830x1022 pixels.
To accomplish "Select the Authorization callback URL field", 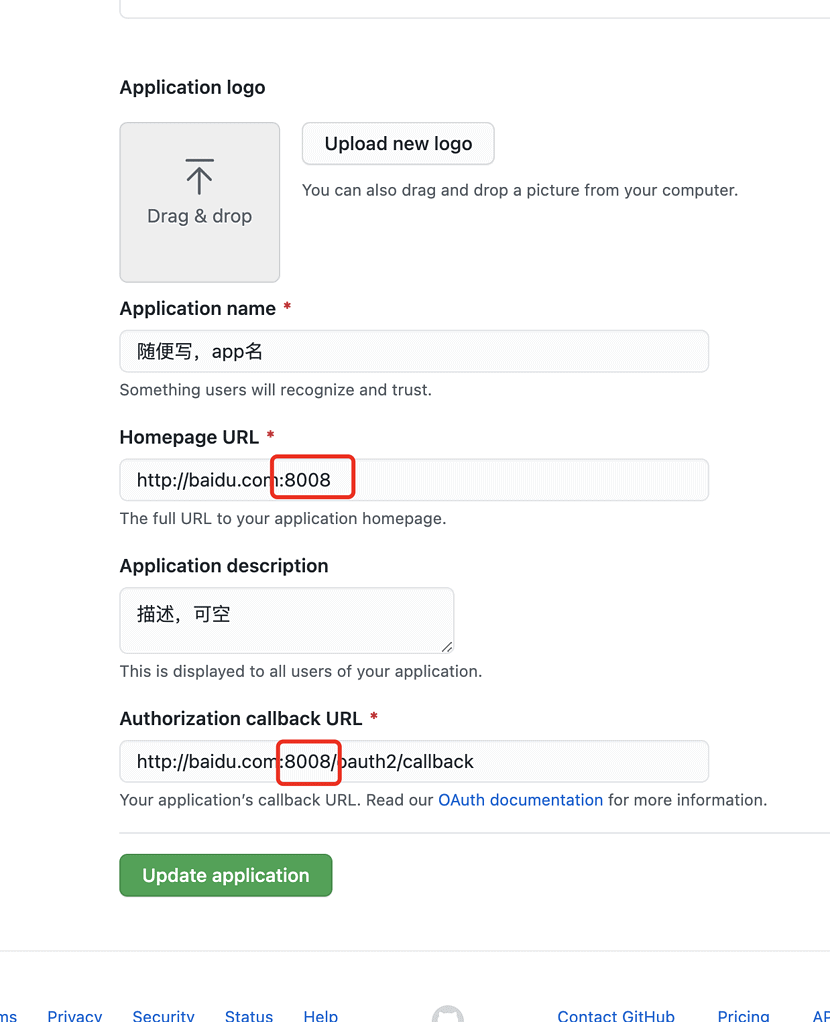I will coord(413,761).
